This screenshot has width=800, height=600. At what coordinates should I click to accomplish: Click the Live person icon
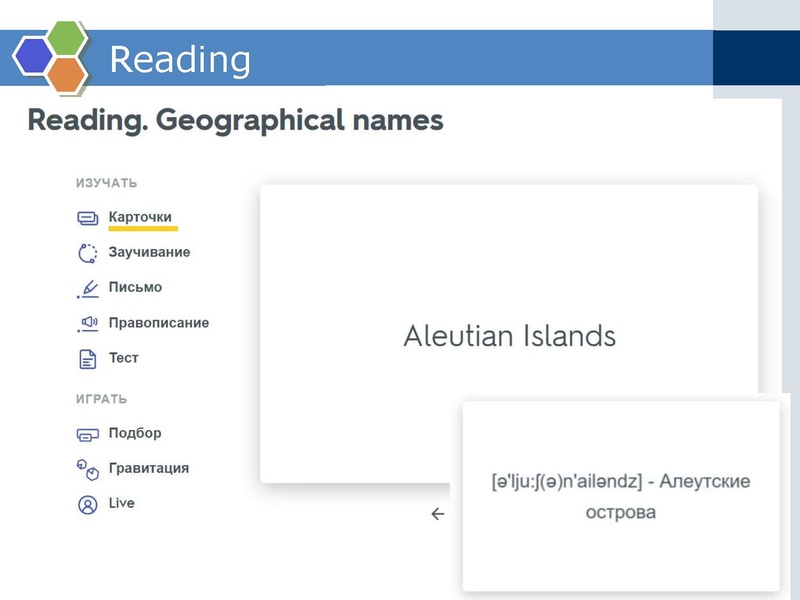pyautogui.click(x=88, y=503)
